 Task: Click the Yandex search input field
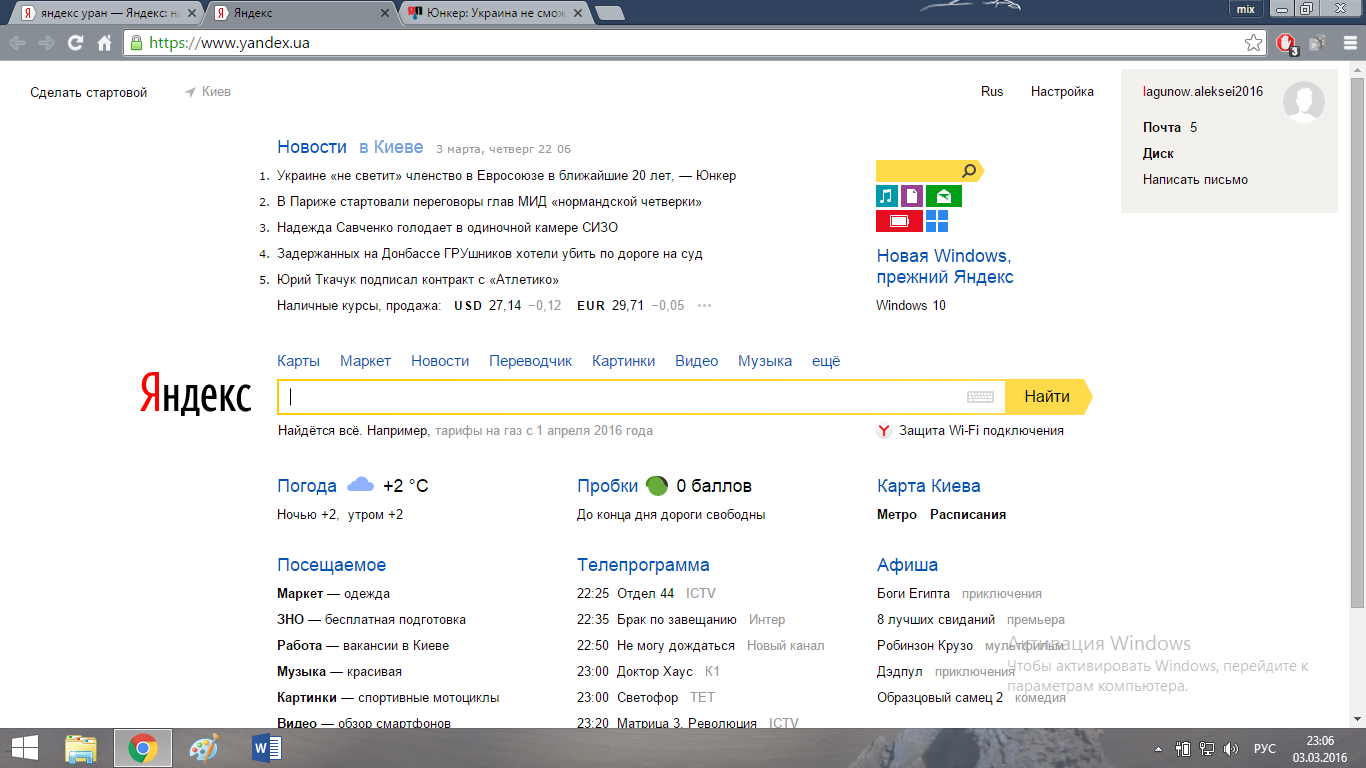620,397
